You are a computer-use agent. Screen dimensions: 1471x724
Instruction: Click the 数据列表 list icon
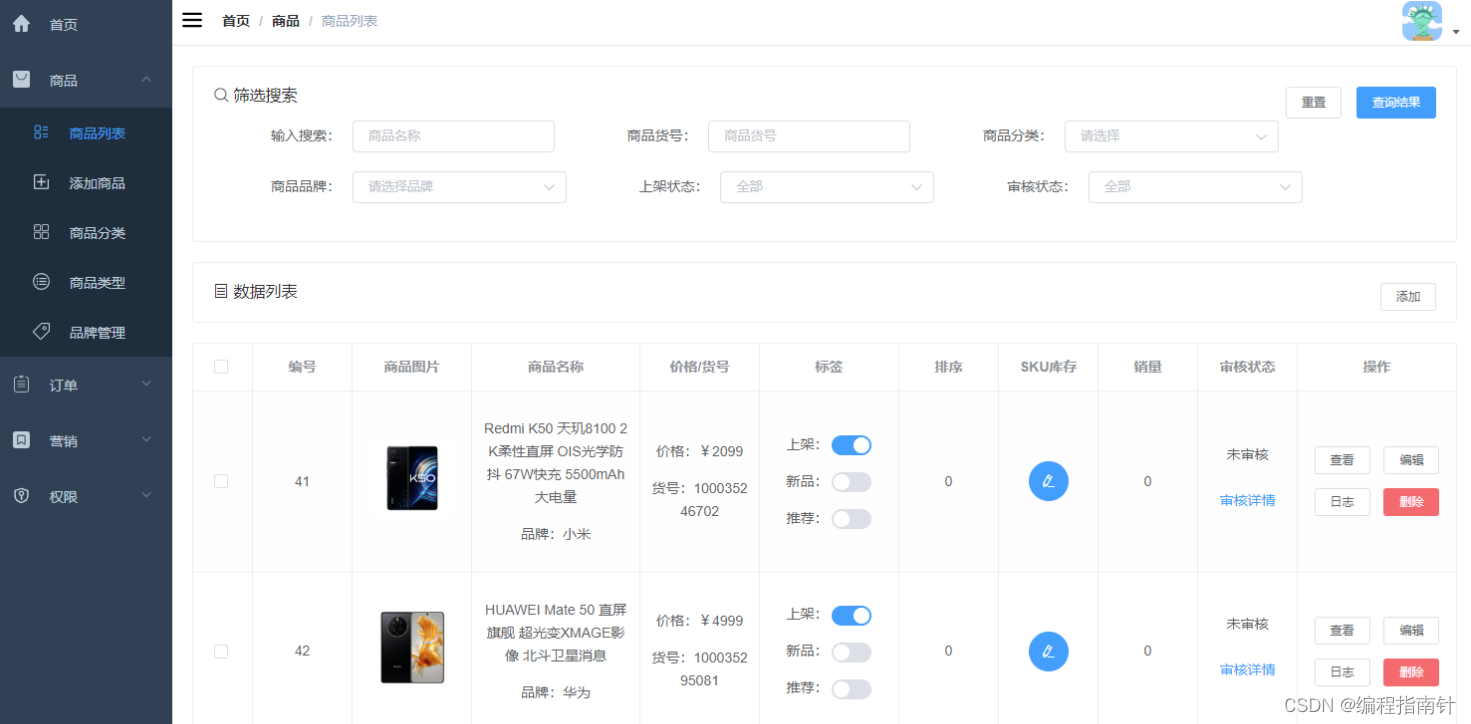(221, 291)
